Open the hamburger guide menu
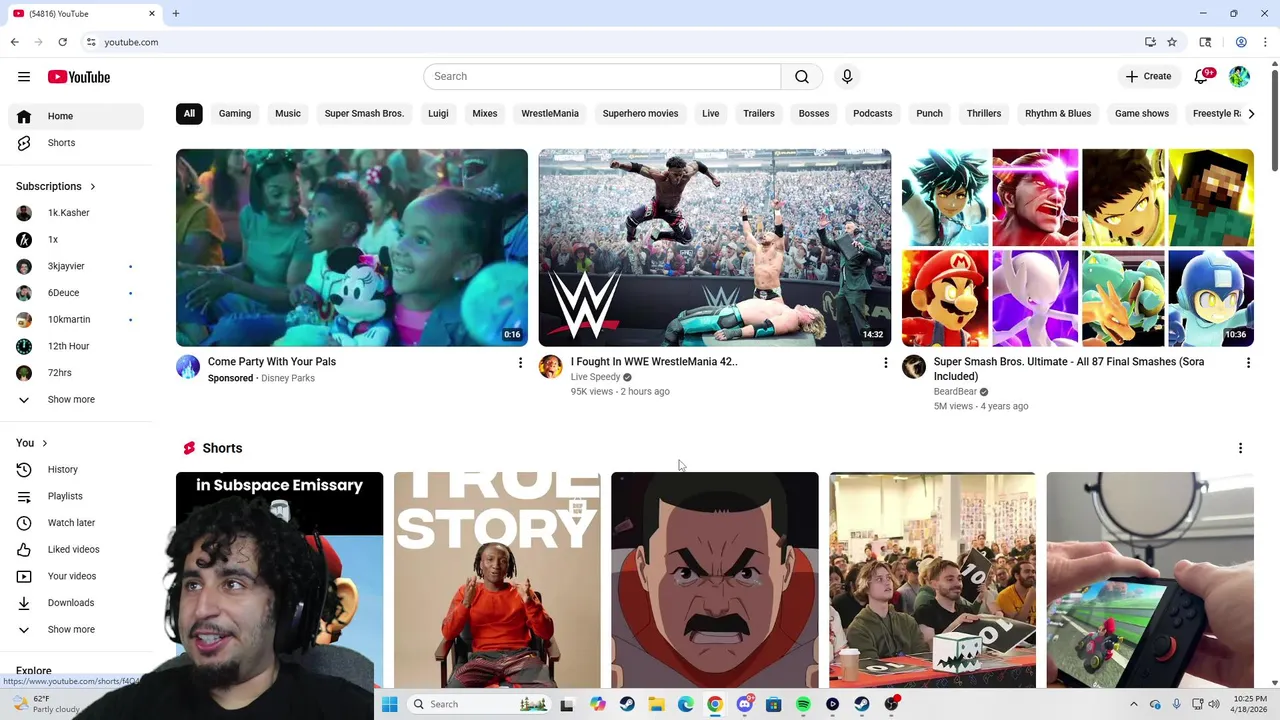Screen dimensions: 1280x720 pyautogui.click(x=24, y=77)
